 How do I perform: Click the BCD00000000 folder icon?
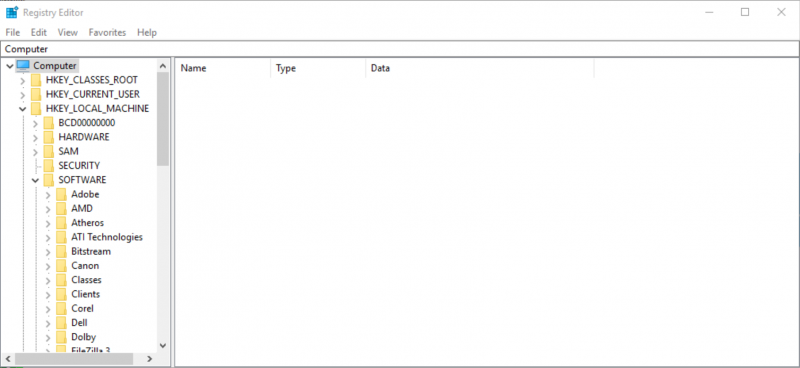(48, 123)
